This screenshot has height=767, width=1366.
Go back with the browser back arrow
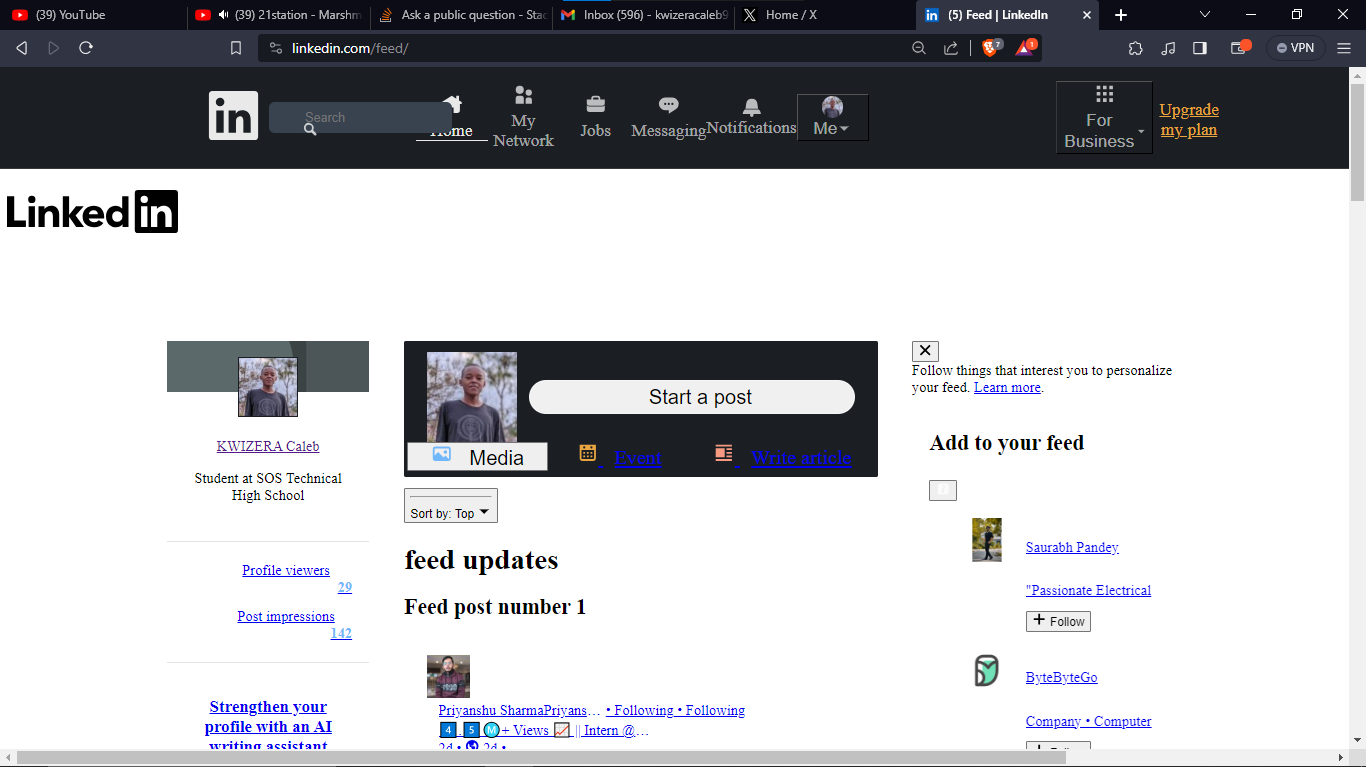(x=21, y=48)
